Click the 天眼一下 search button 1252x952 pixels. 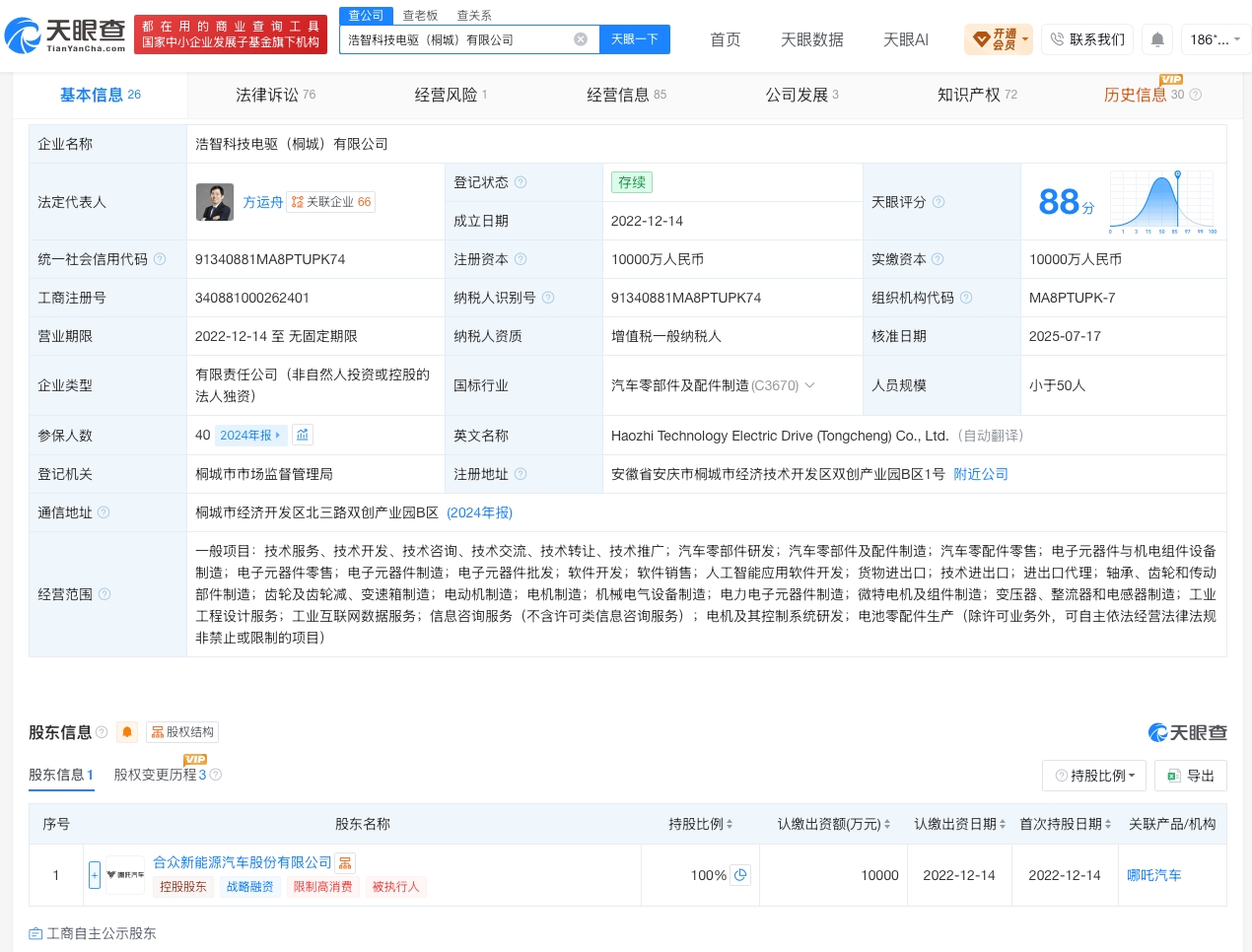click(635, 39)
